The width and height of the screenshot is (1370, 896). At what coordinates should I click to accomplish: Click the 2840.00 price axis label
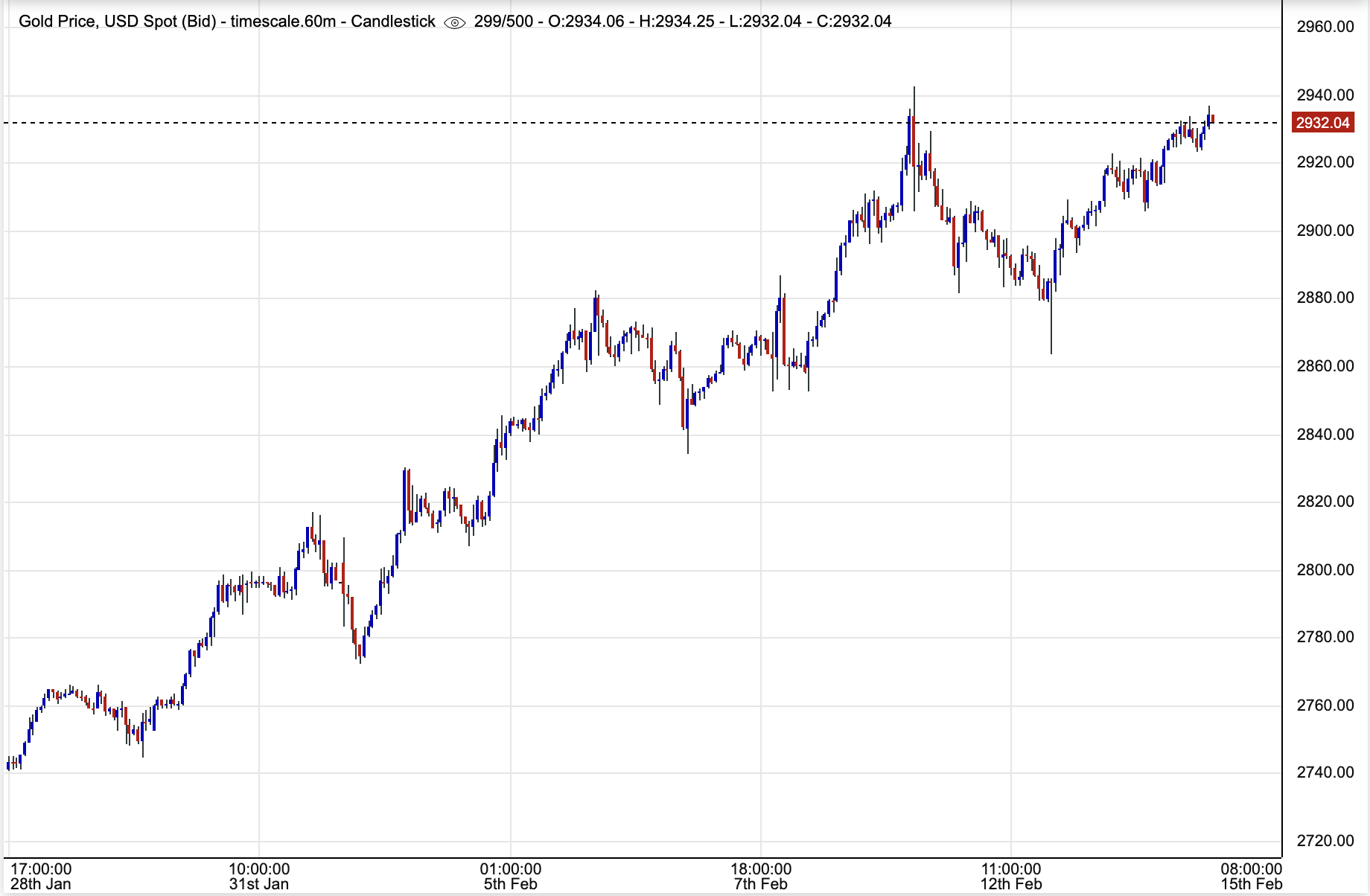pyautogui.click(x=1325, y=435)
